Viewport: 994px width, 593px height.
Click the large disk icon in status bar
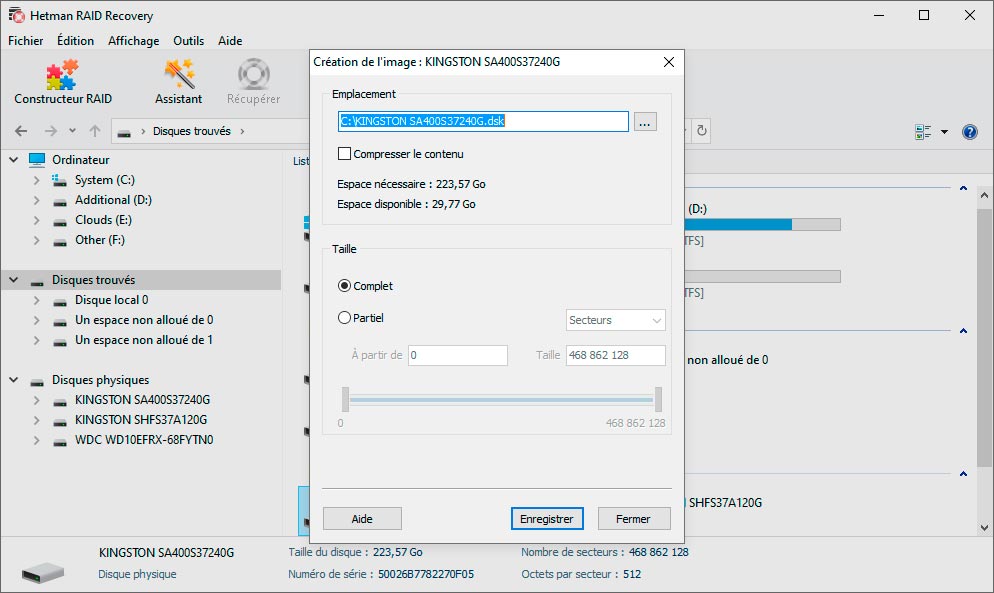tap(43, 573)
